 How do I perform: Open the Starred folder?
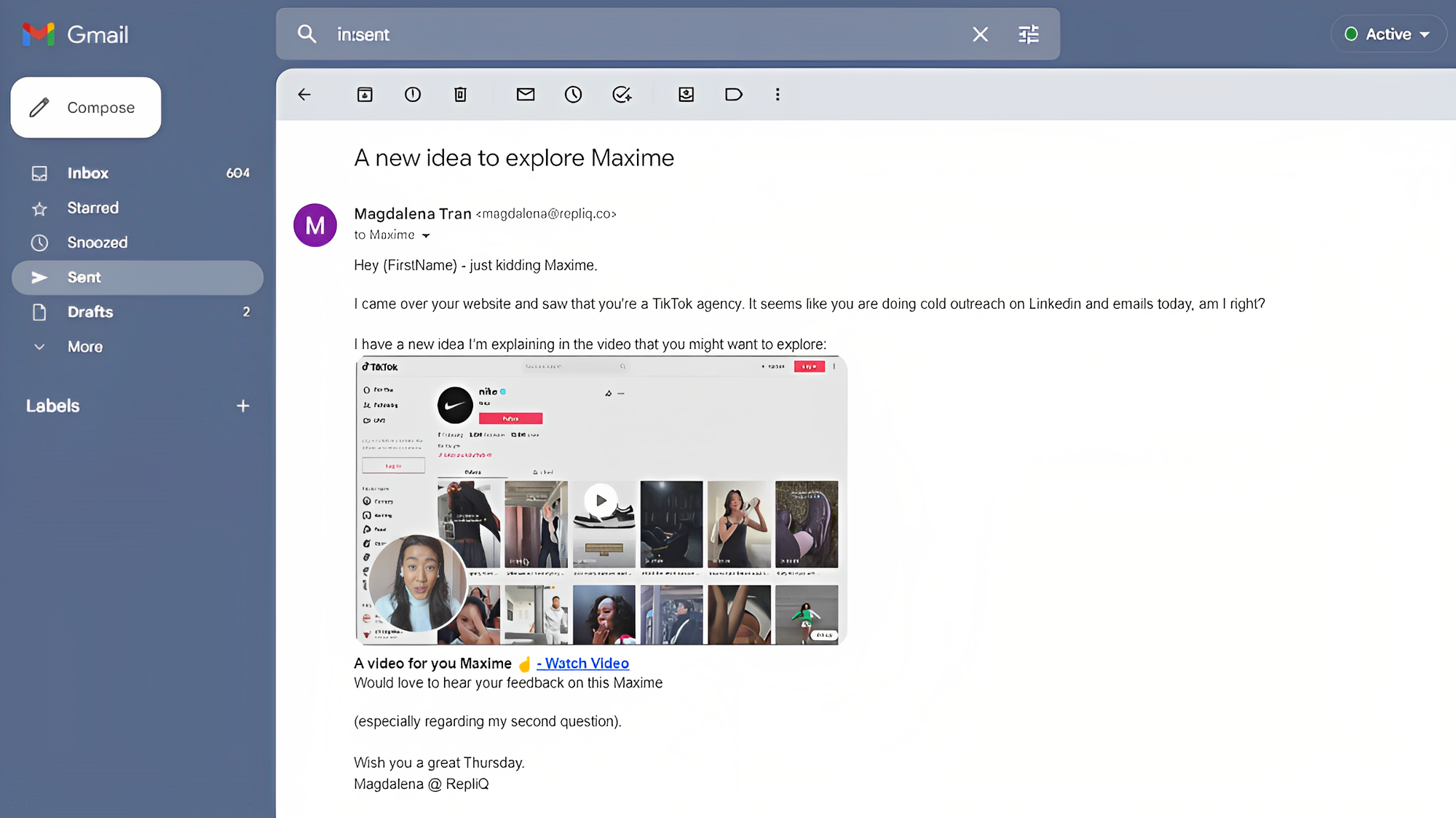[138, 208]
